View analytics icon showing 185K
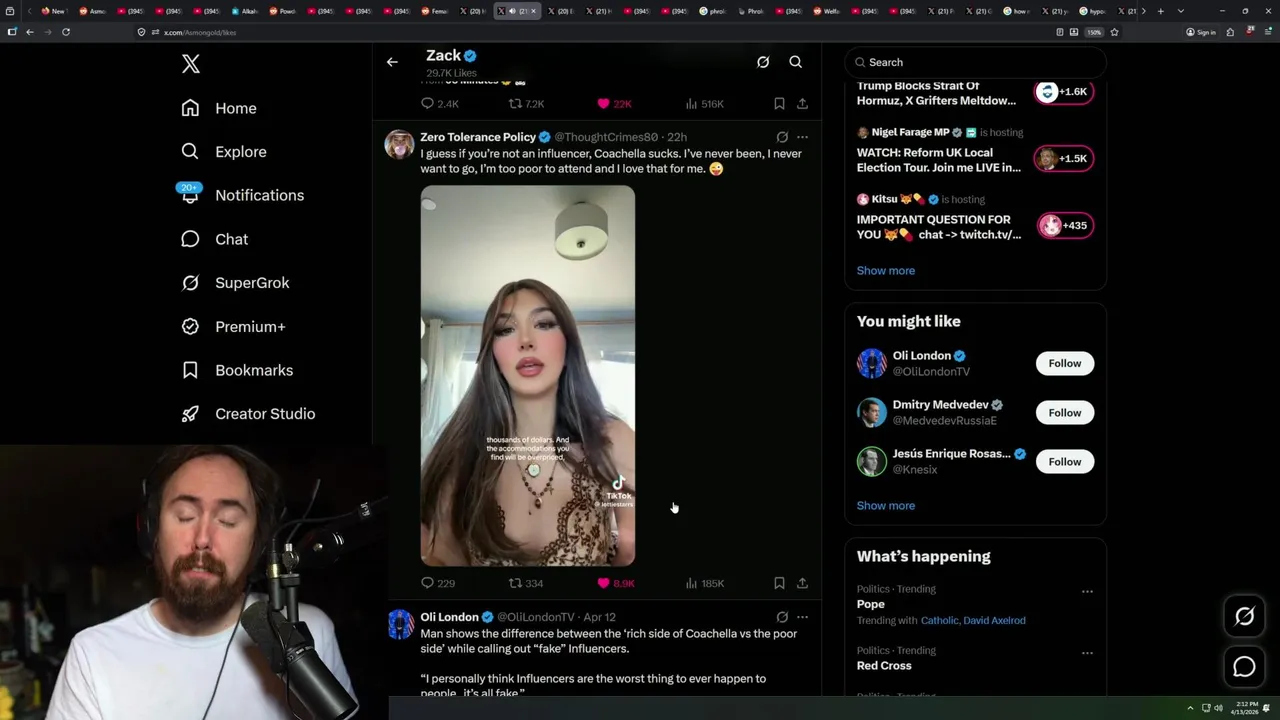This screenshot has height=720, width=1280. click(691, 583)
